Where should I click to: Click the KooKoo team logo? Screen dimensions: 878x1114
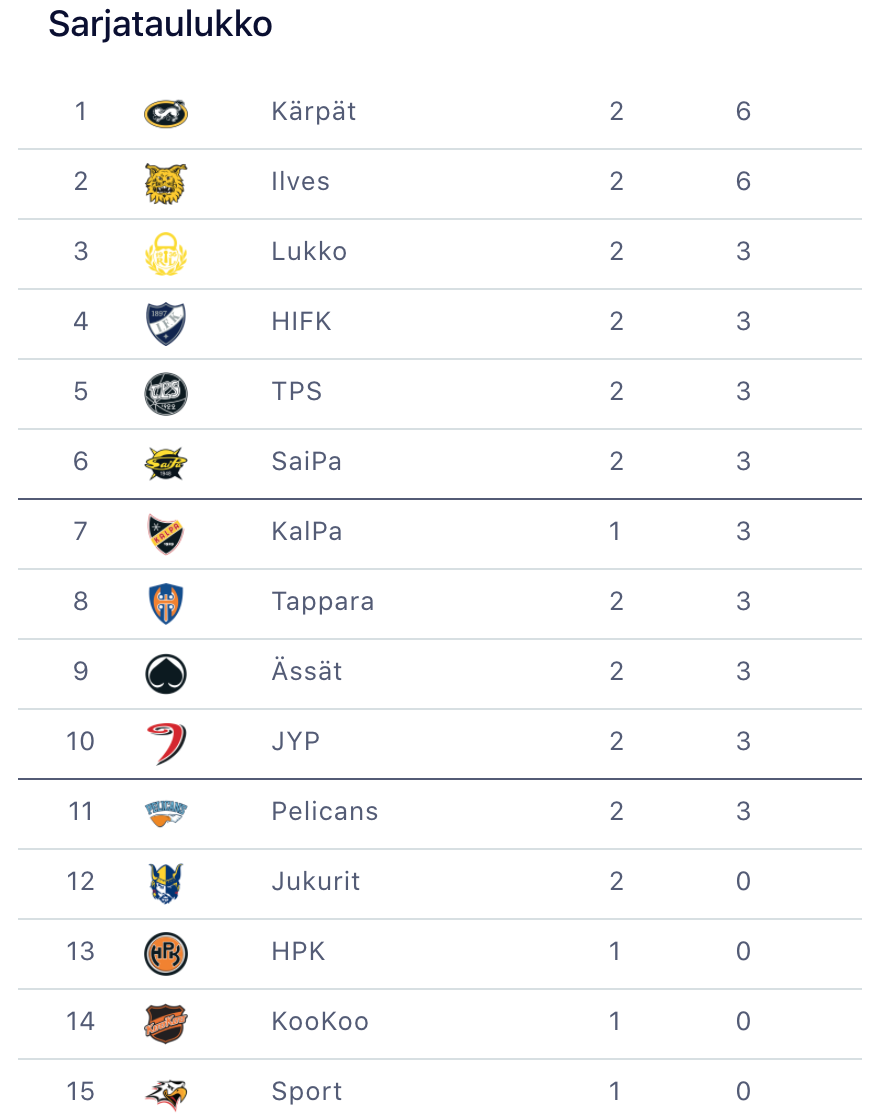166,1023
